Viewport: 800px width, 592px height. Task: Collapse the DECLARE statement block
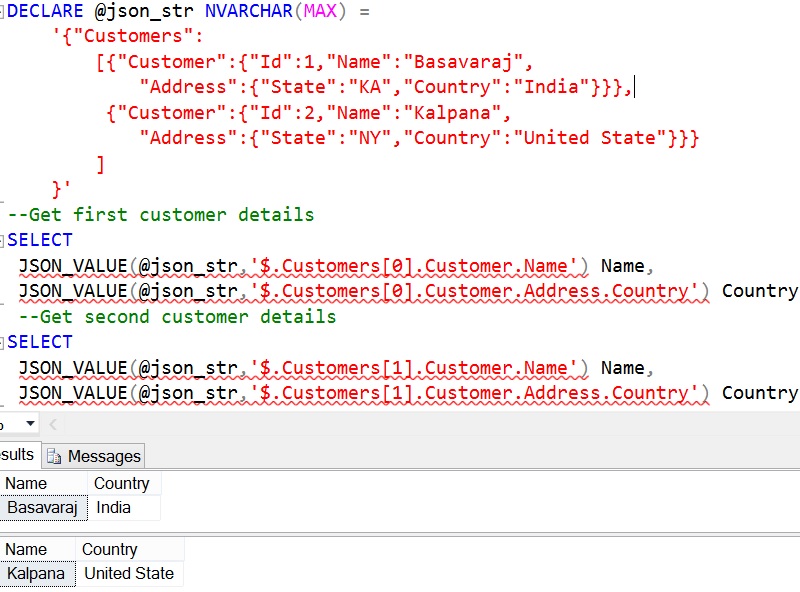click(2, 13)
